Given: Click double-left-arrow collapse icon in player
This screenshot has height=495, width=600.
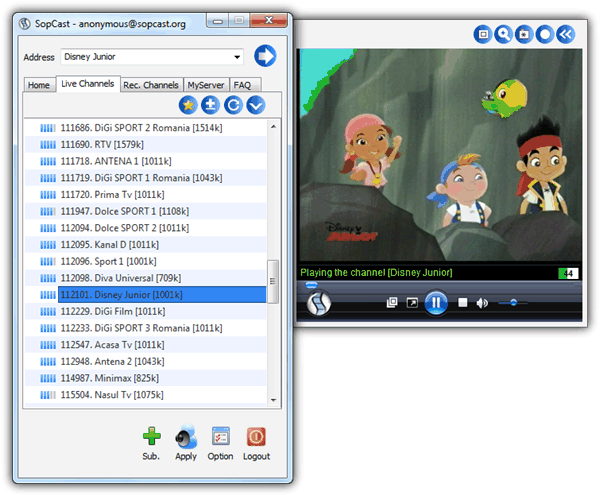Looking at the screenshot, I should click(x=566, y=34).
